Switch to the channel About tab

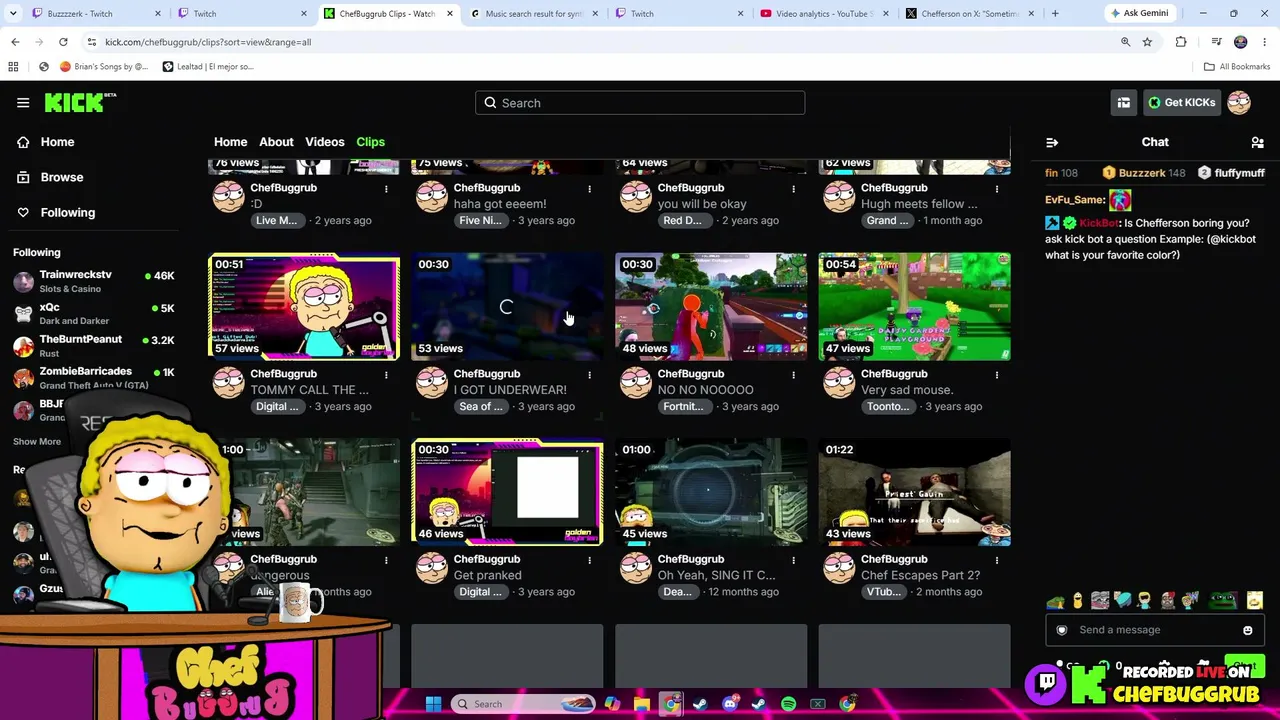tap(276, 142)
